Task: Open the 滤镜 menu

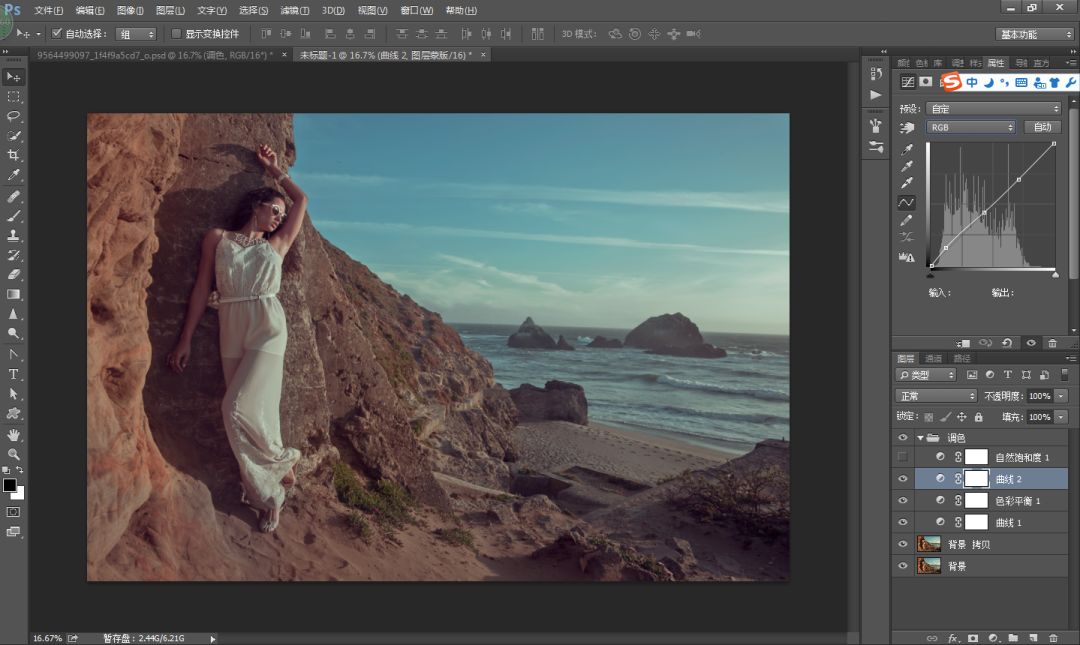Action: pyautogui.click(x=294, y=10)
